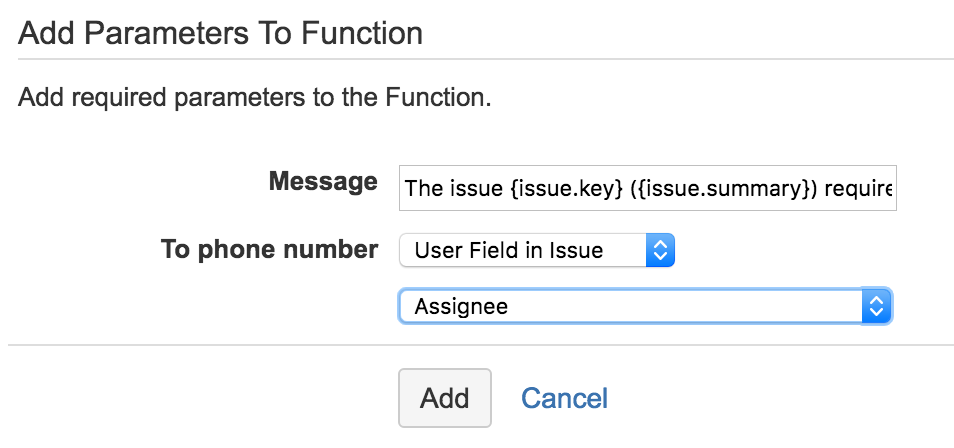Click the Message text input field
Image resolution: width=954 pixels, height=448 pixels.
click(647, 188)
